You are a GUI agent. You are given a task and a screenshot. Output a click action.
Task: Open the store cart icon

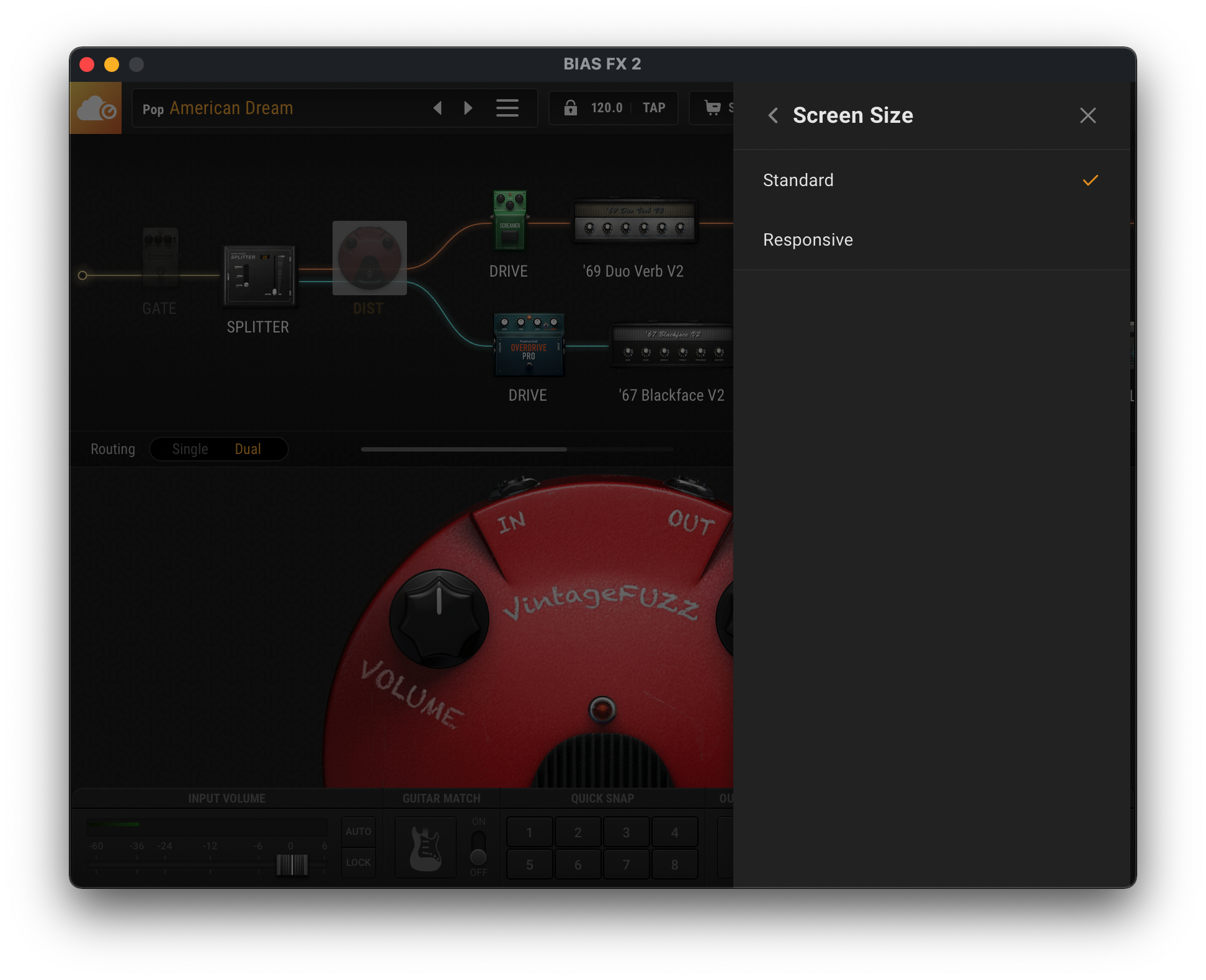pyautogui.click(x=713, y=108)
